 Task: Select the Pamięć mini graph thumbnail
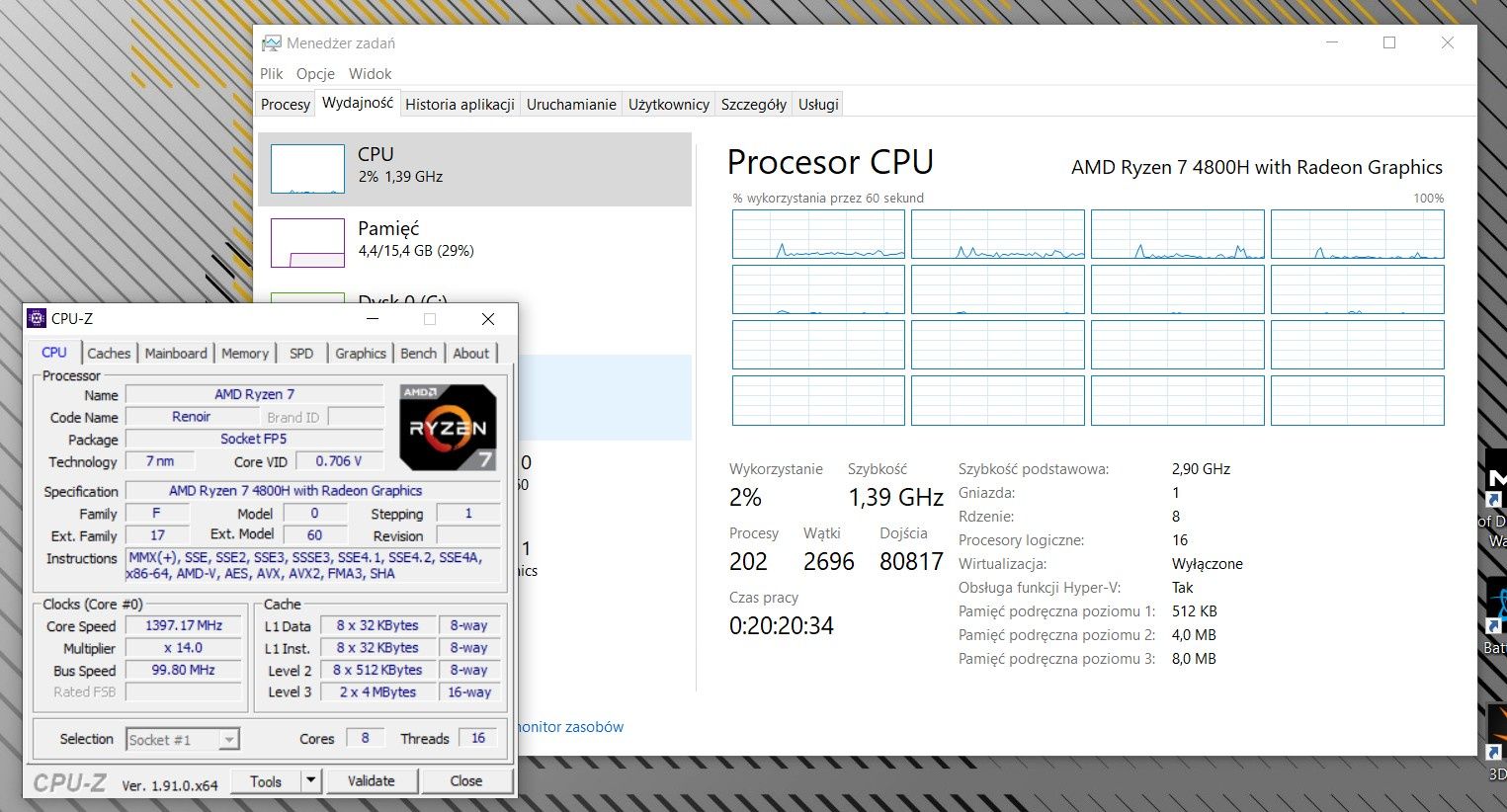[307, 243]
